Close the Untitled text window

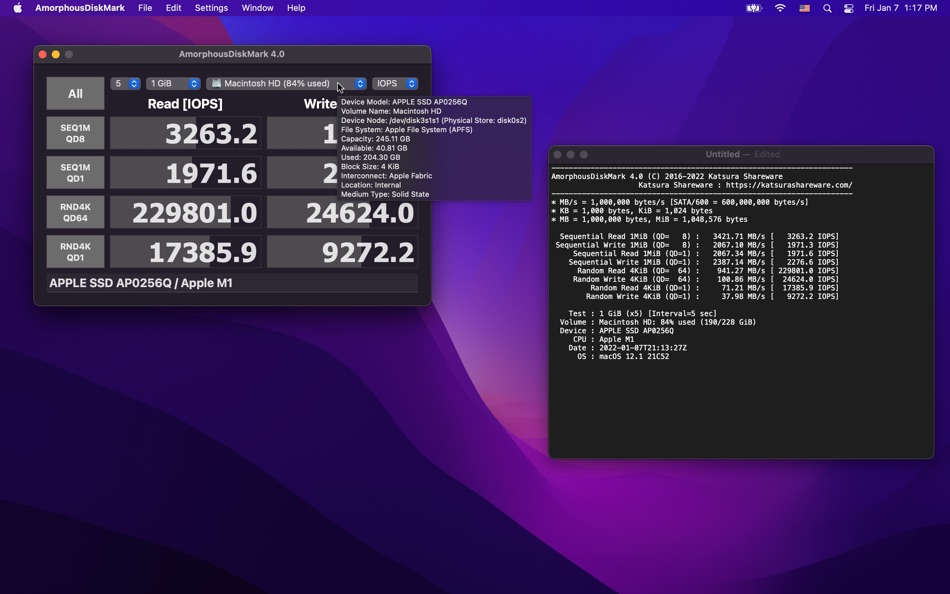[x=557, y=155]
